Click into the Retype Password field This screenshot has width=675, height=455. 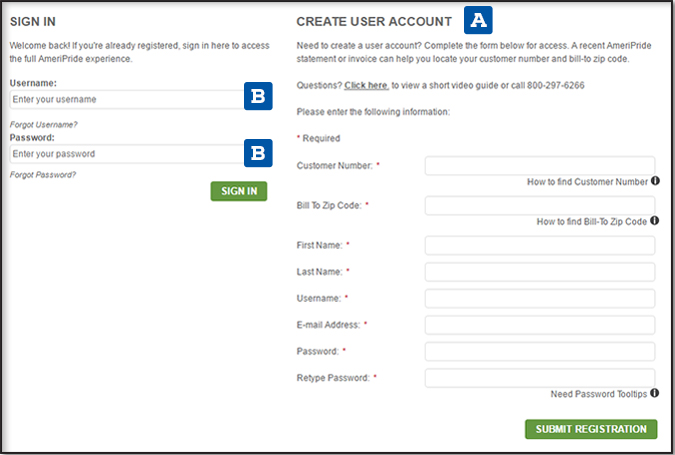pos(539,378)
